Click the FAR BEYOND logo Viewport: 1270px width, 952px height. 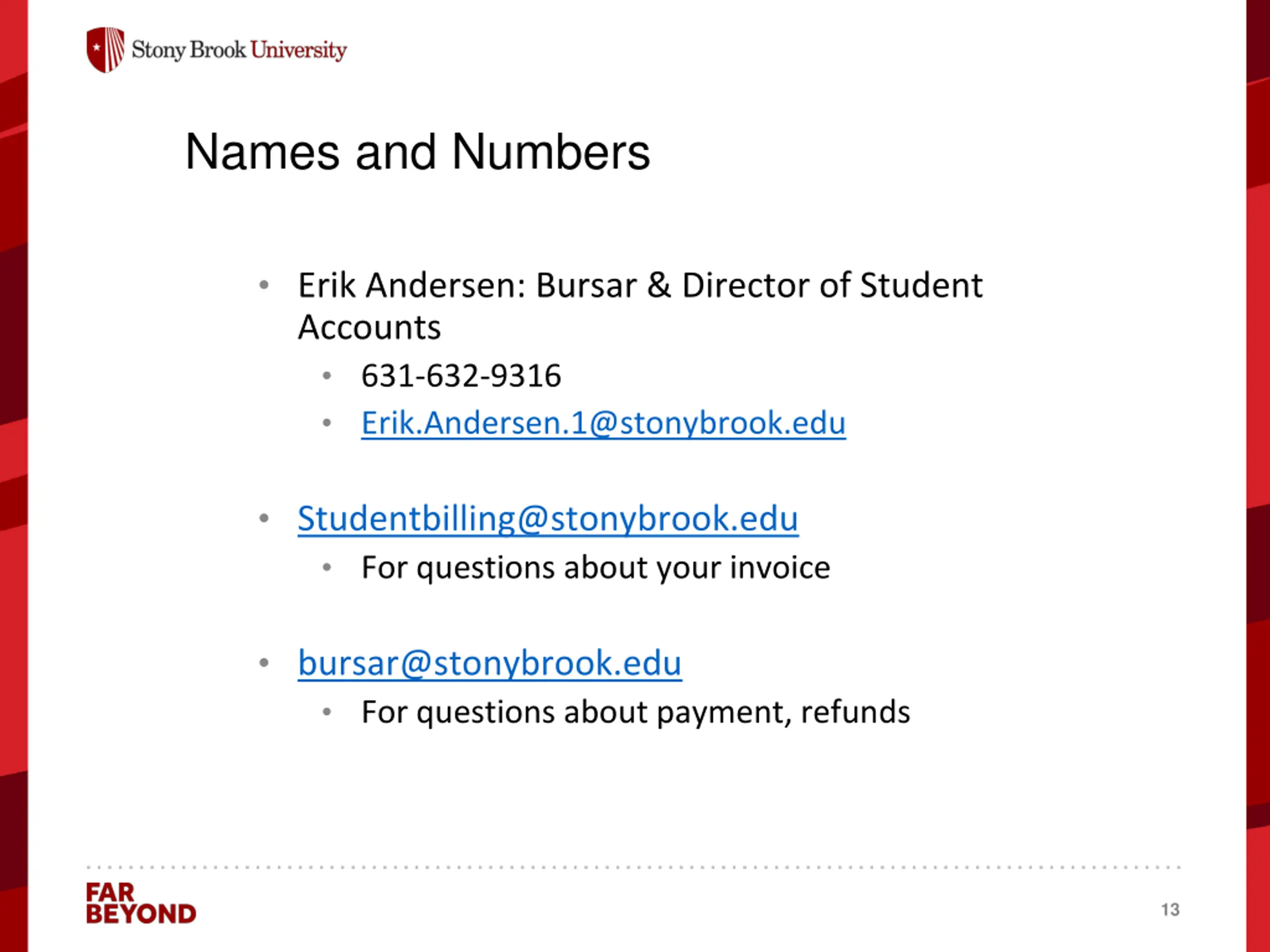tap(141, 903)
